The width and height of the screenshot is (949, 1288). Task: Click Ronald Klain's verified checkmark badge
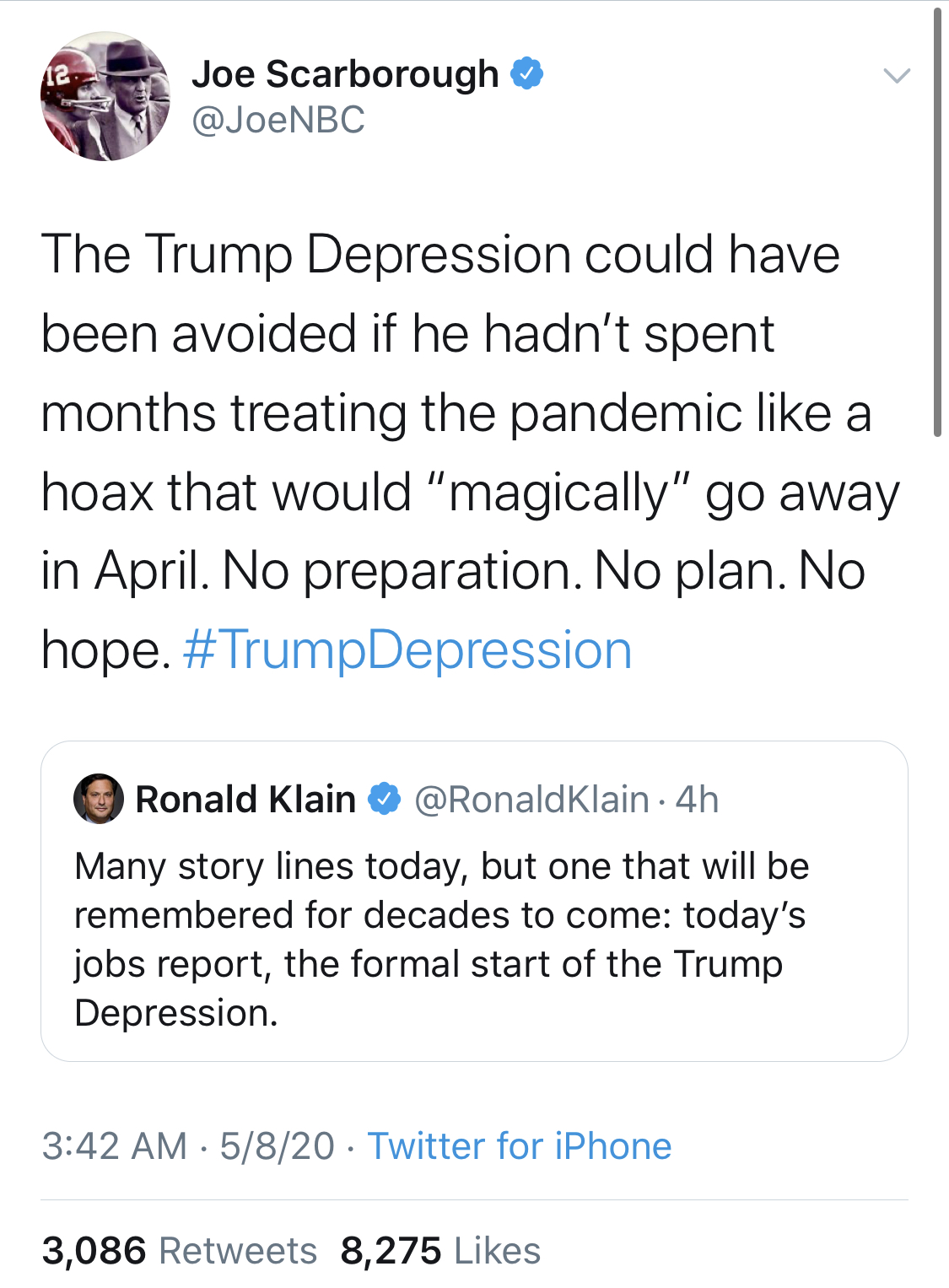385,799
